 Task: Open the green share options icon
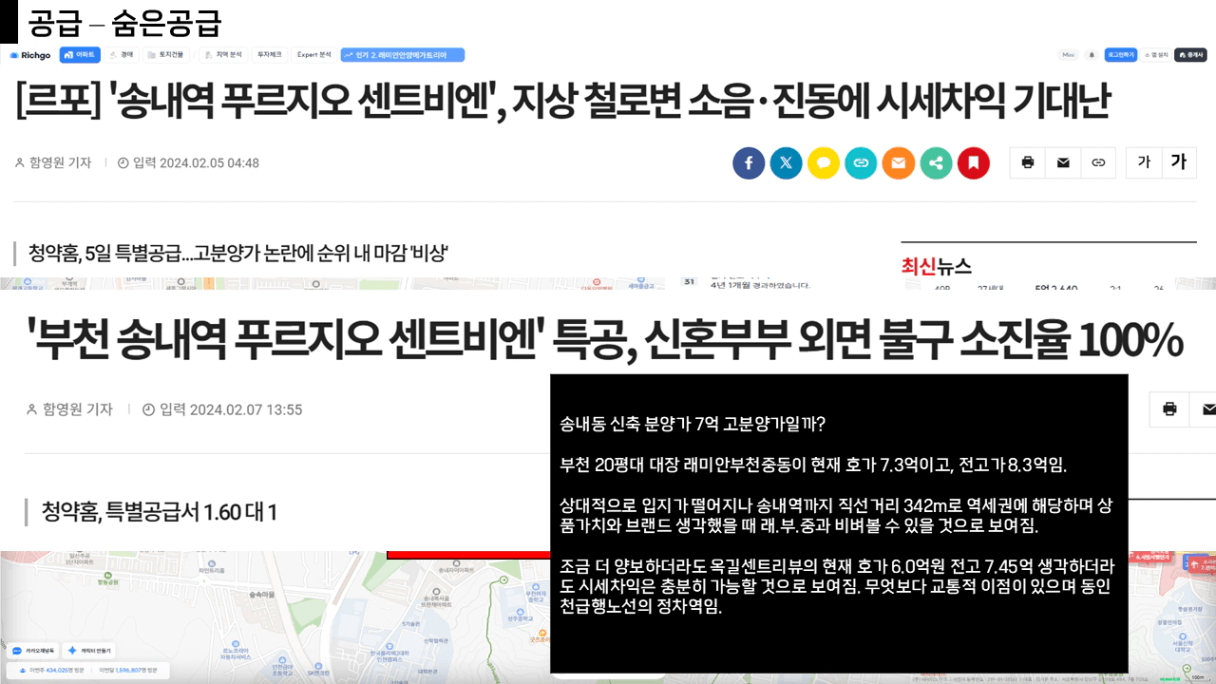coord(936,163)
